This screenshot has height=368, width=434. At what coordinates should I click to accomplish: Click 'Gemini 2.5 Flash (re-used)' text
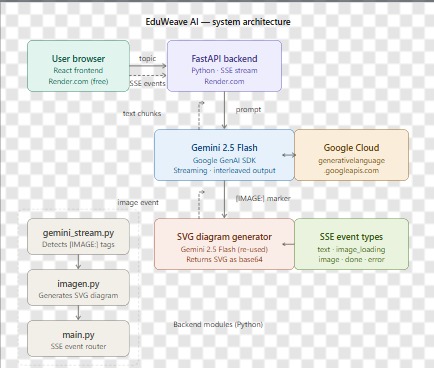[224, 249]
